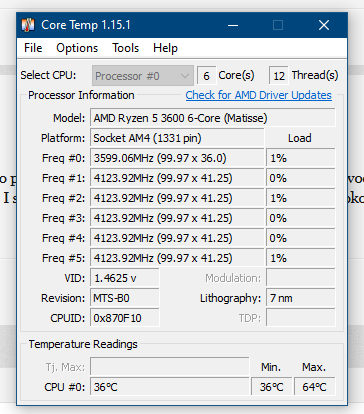
Task: Open the File menu
Action: [33, 48]
